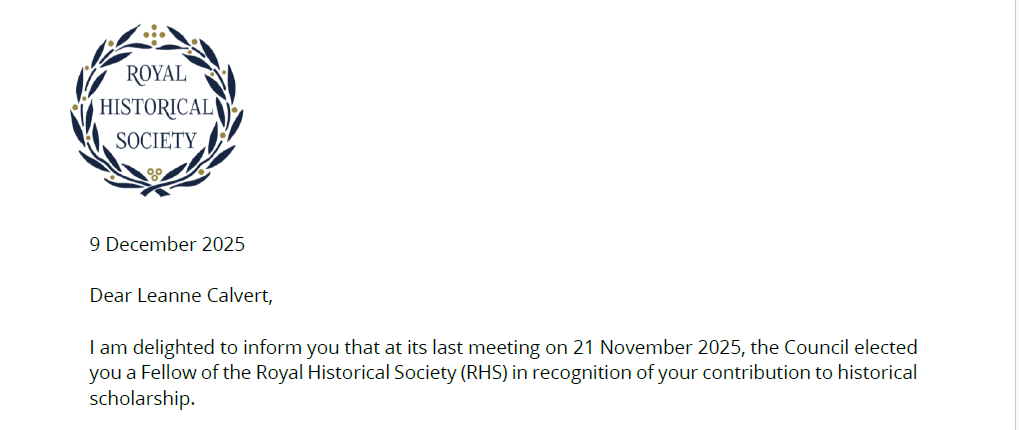Click the Royal Historical Society wreath logo
Screen dimensions: 1019x430
click(155, 108)
